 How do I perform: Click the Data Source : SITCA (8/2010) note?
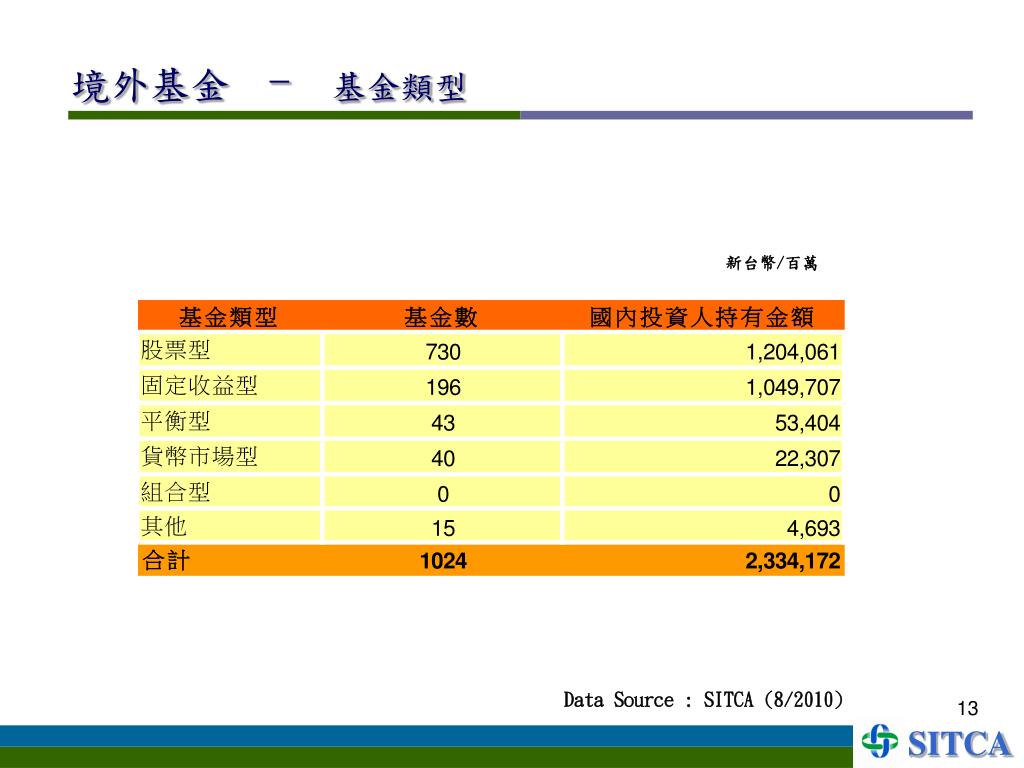click(x=703, y=700)
